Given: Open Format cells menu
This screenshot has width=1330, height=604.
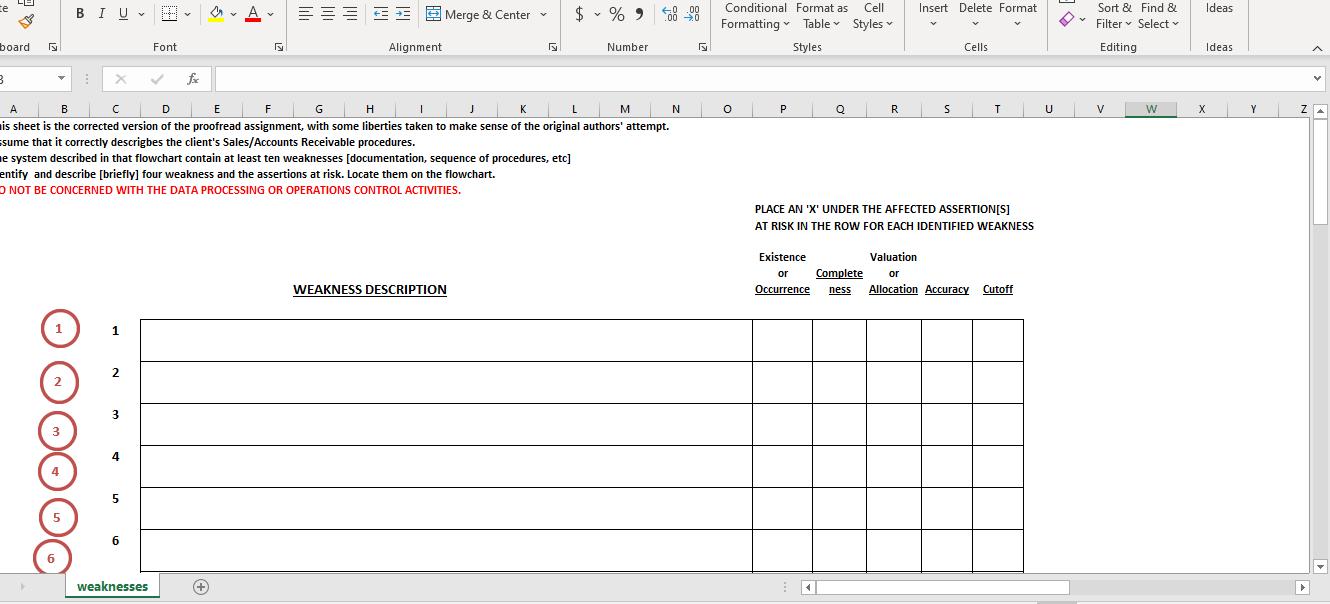Looking at the screenshot, I should click(1018, 16).
